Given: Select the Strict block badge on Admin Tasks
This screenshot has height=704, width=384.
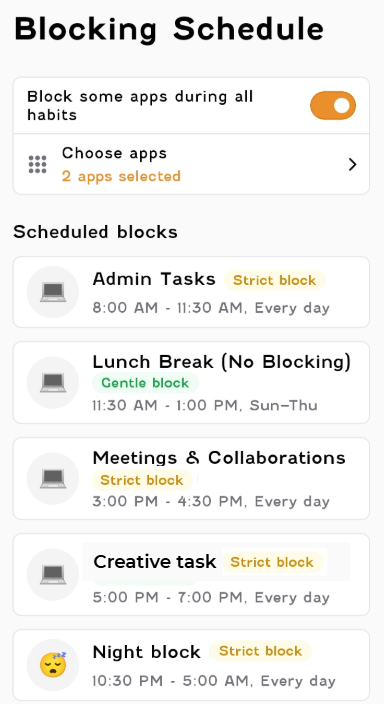Looking at the screenshot, I should 274,281.
